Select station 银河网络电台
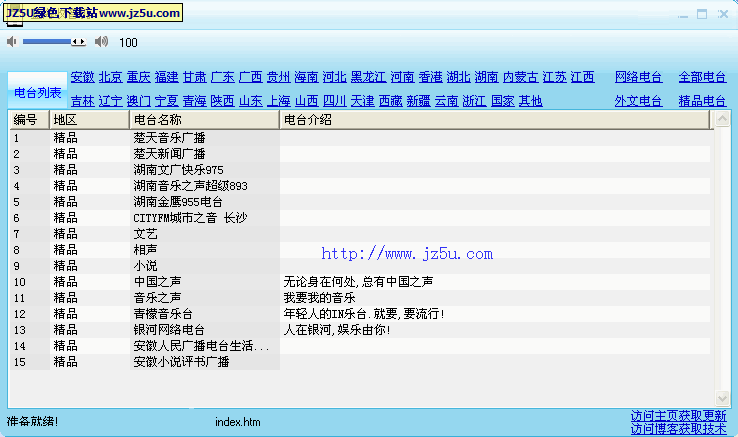Image resolution: width=738 pixels, height=437 pixels. 169,330
